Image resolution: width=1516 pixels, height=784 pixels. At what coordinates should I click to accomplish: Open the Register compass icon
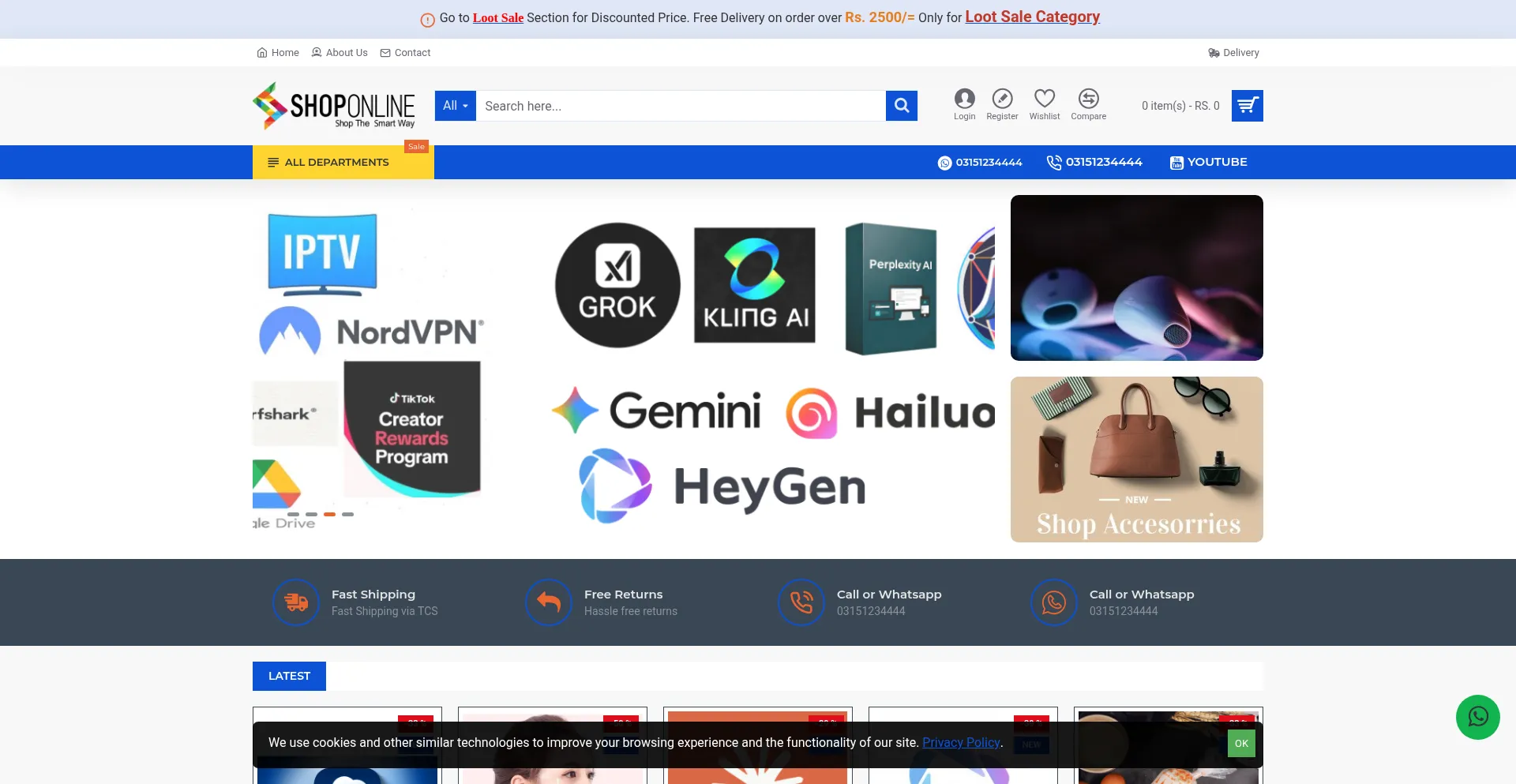pyautogui.click(x=1002, y=98)
